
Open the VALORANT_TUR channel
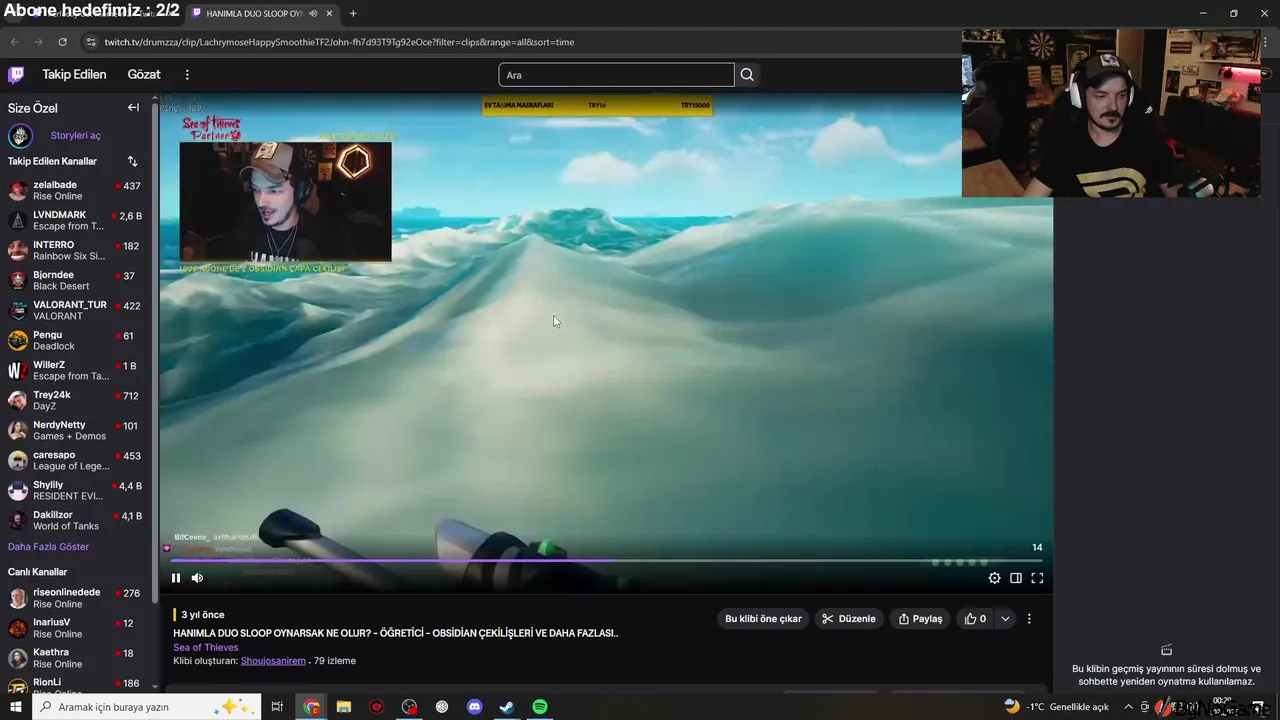(x=75, y=310)
